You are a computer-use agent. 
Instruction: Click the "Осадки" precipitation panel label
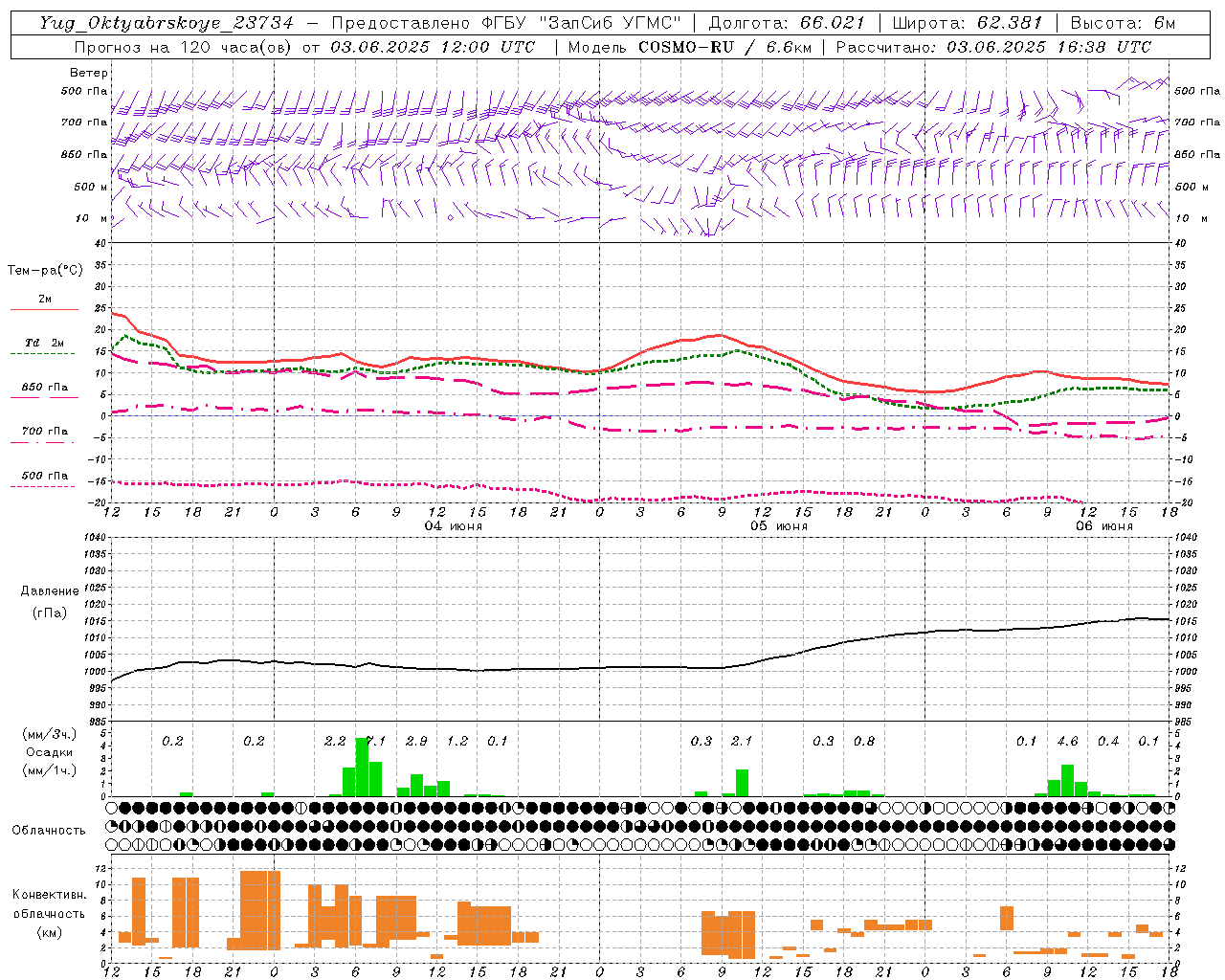click(x=49, y=752)
